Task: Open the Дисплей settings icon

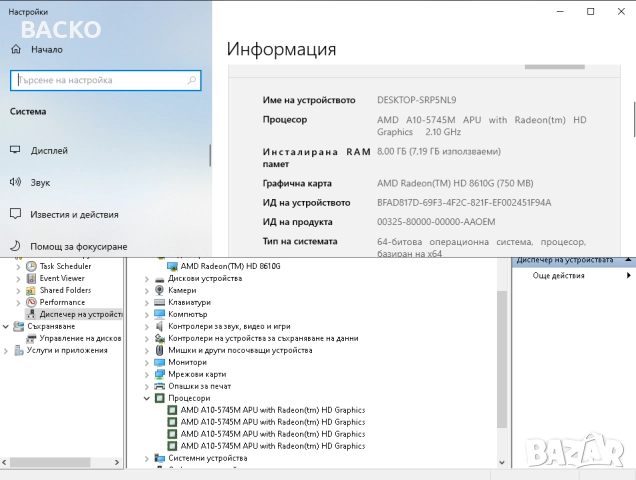Action: click(x=15, y=150)
